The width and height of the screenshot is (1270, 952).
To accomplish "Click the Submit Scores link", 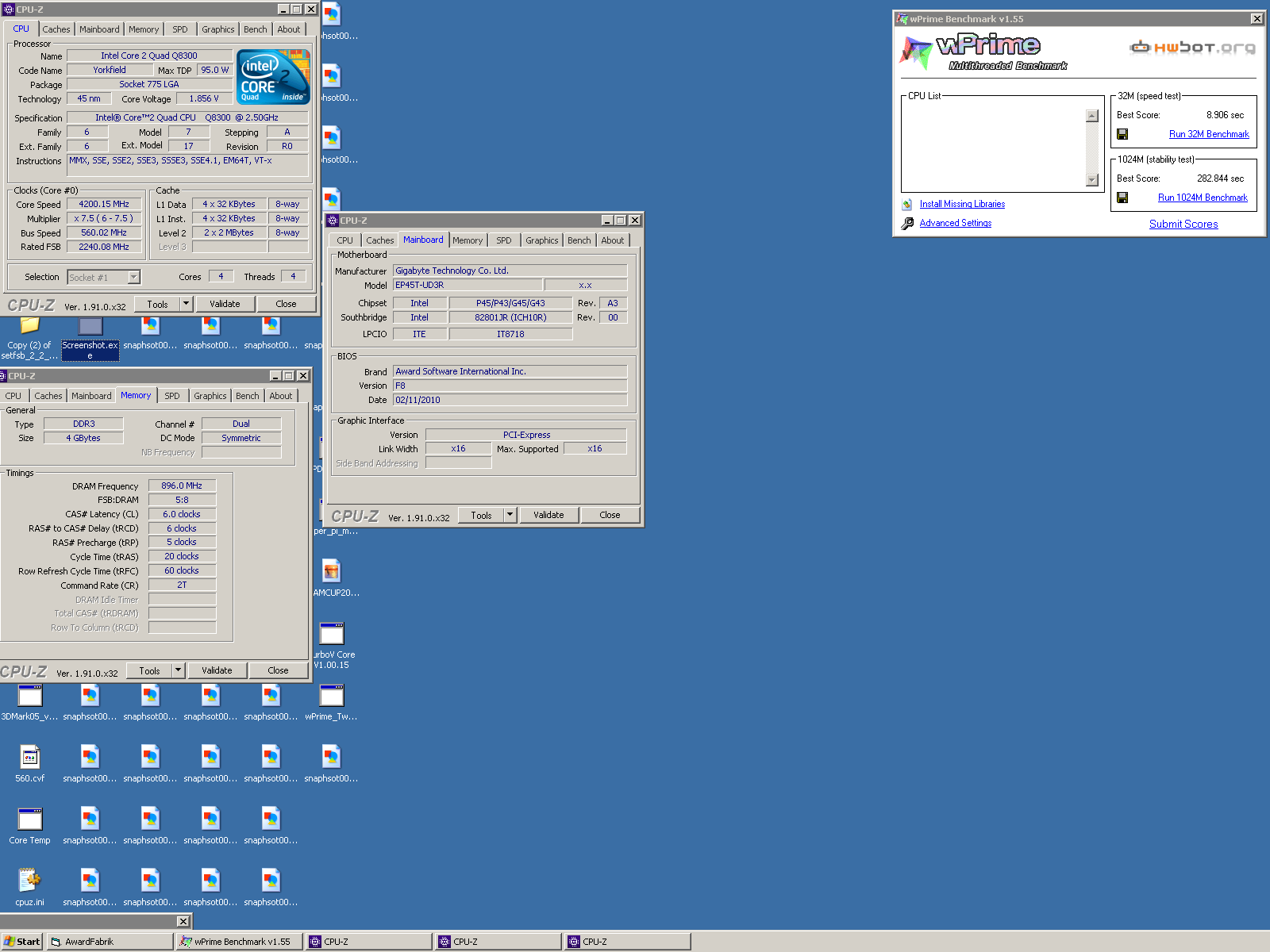I will (x=1183, y=225).
